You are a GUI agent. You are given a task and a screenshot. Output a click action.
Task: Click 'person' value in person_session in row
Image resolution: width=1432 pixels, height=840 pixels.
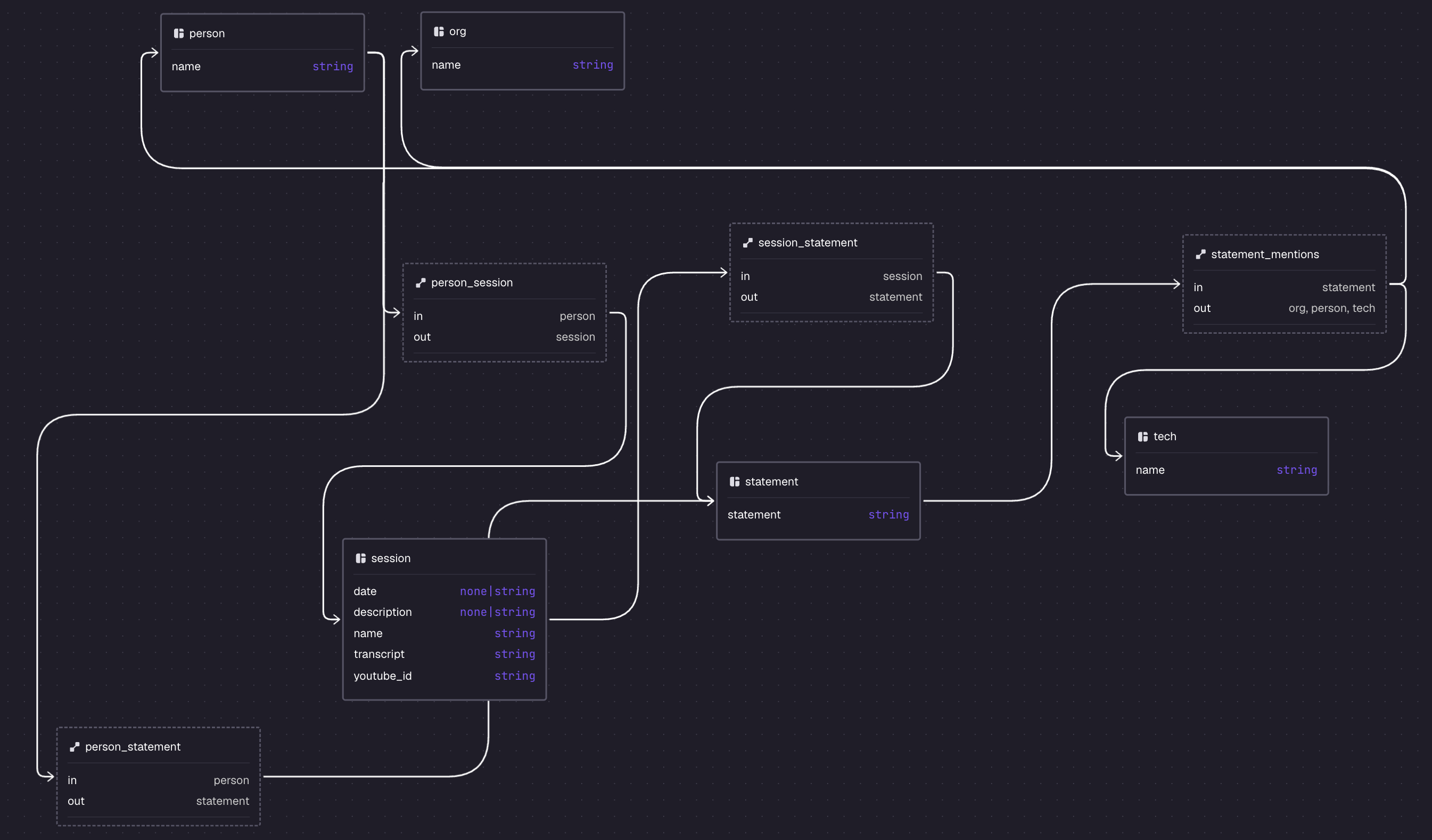(578, 316)
